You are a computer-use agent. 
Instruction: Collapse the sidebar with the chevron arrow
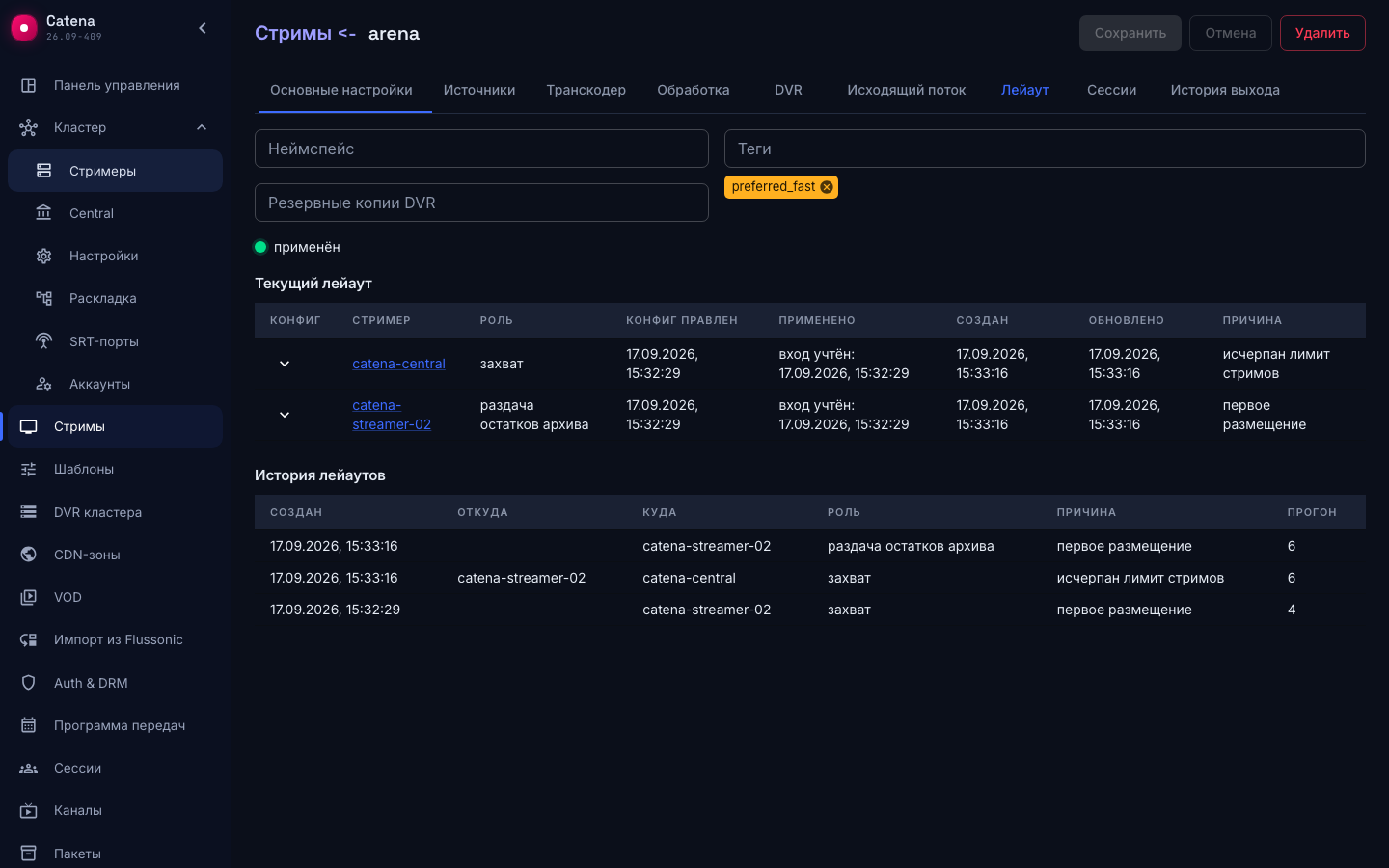tap(203, 28)
